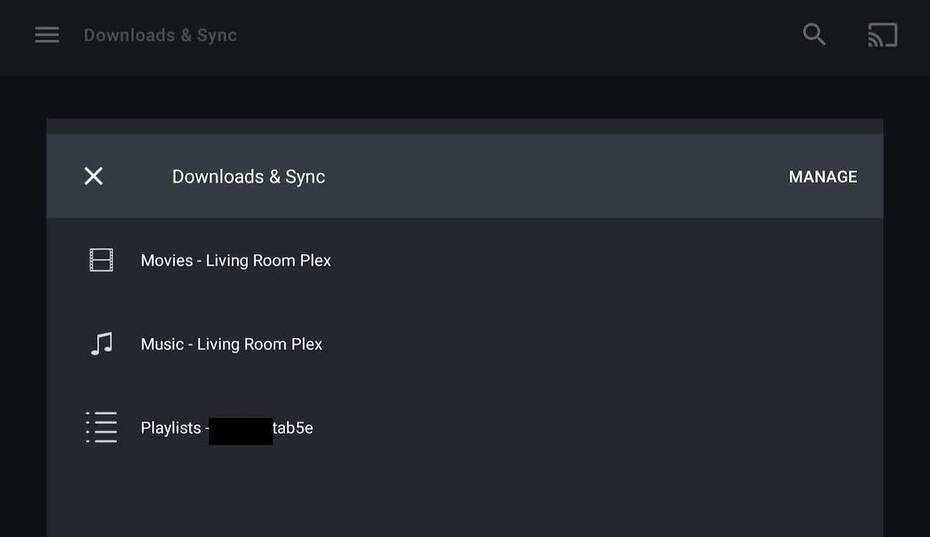
Task: Click header space between heading and MANAGE
Action: (555, 177)
